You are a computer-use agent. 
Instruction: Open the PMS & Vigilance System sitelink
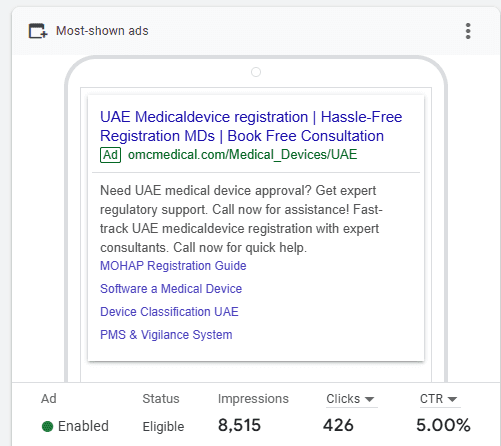[166, 335]
